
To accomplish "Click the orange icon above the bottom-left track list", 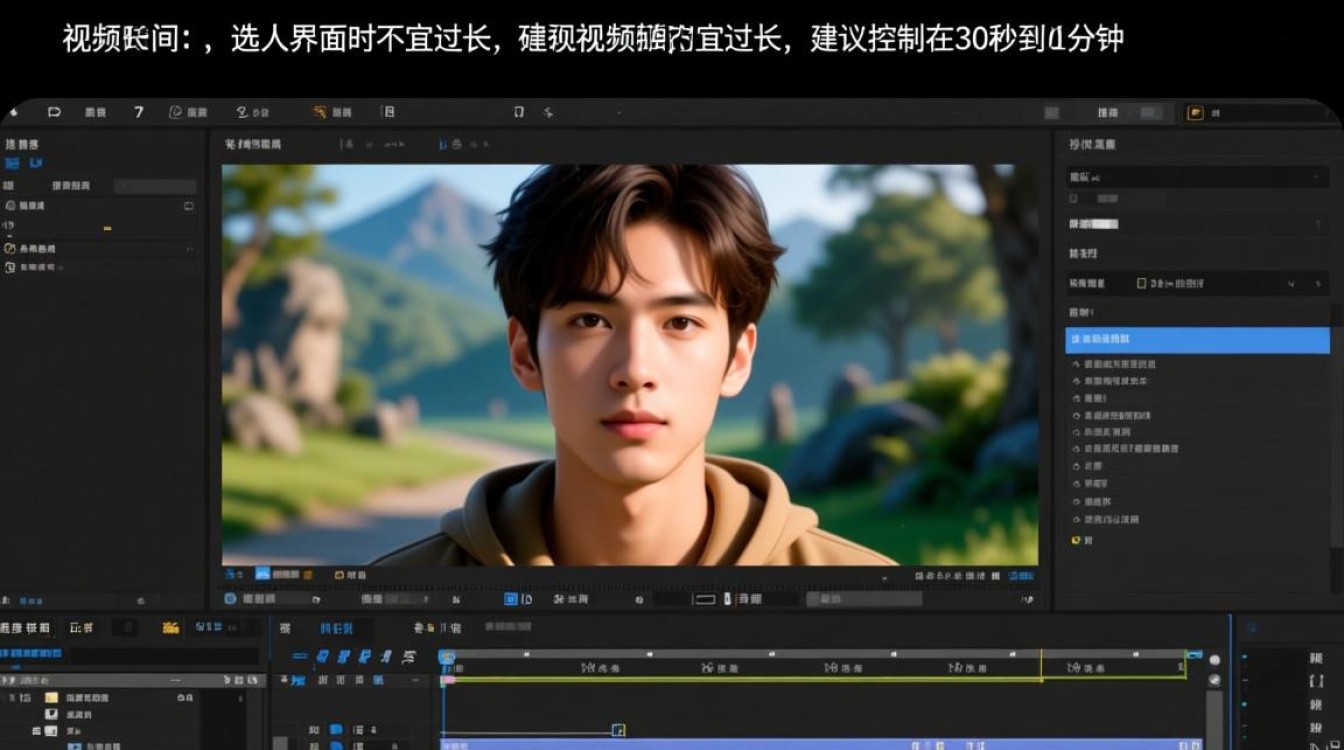I will pyautogui.click(x=170, y=628).
